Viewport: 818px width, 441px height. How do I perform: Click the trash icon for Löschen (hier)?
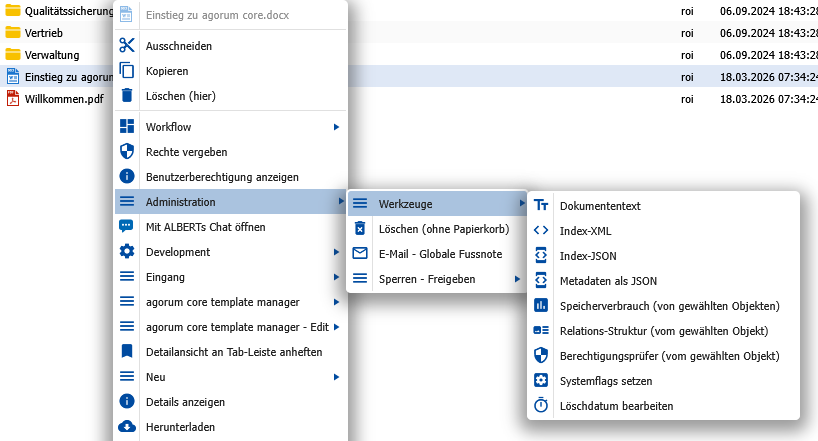click(x=127, y=96)
